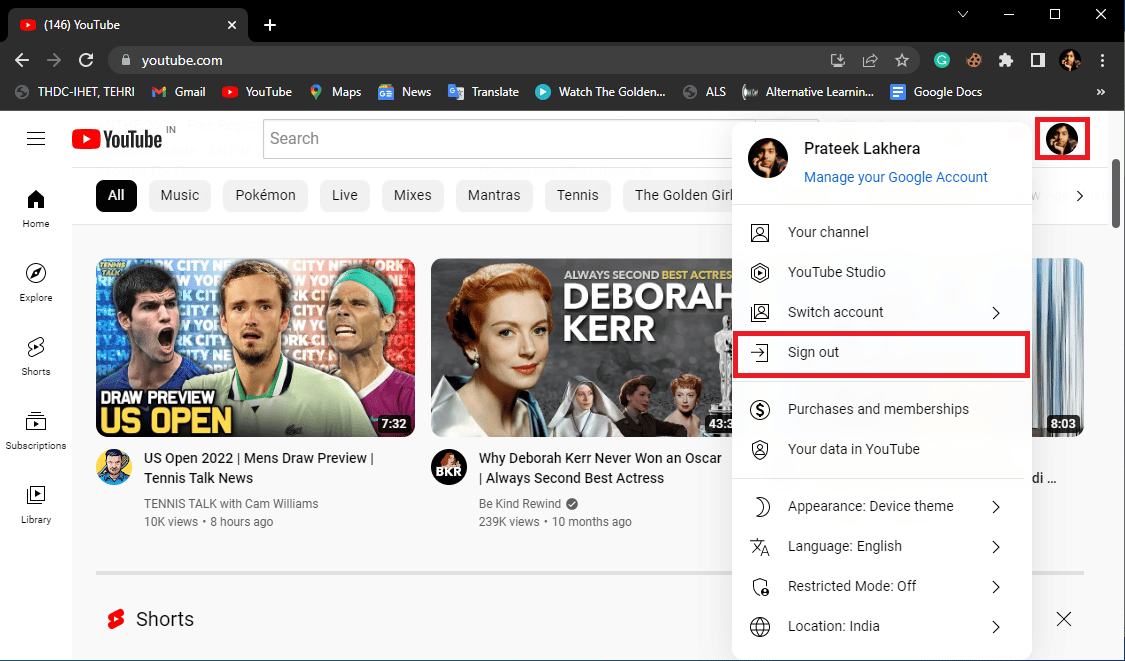Go to Home in the sidebar
Screen dimensions: 1125x661
36,209
